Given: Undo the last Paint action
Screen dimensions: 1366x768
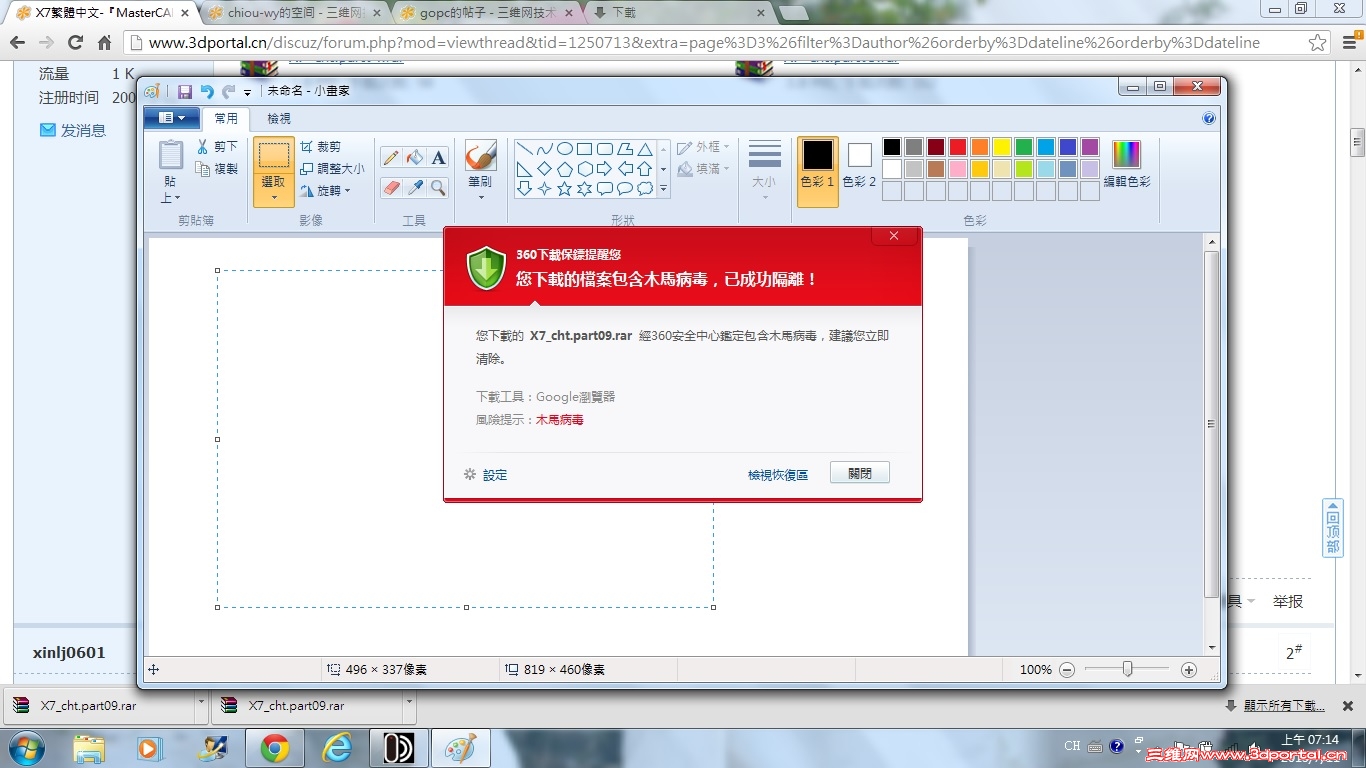Looking at the screenshot, I should click(207, 91).
